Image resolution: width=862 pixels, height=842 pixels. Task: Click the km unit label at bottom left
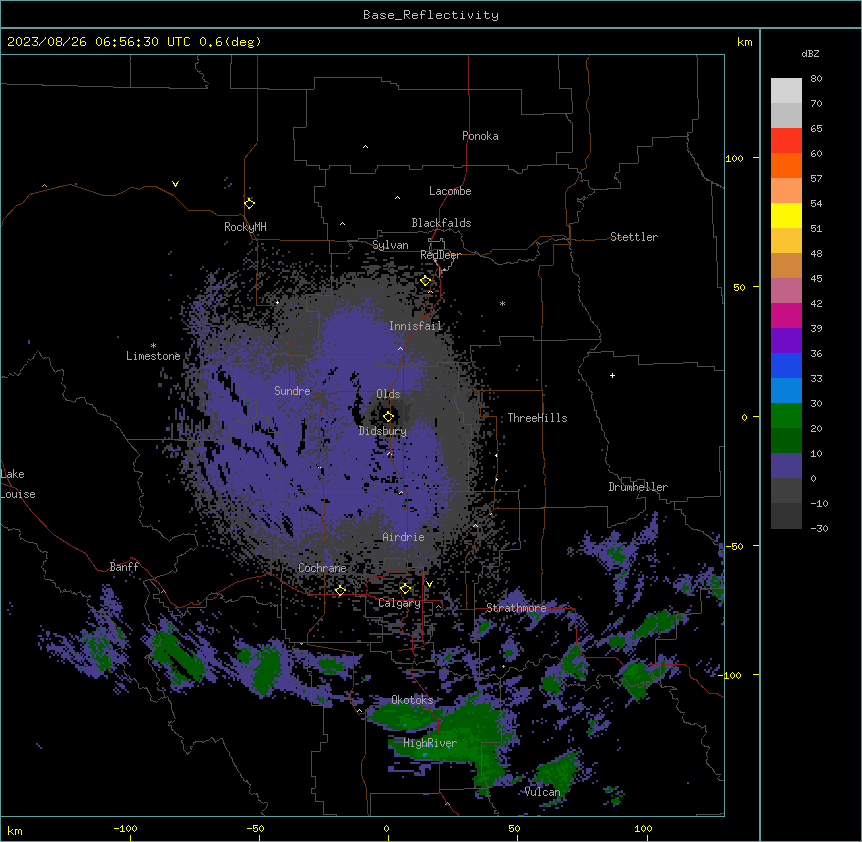click(x=15, y=830)
